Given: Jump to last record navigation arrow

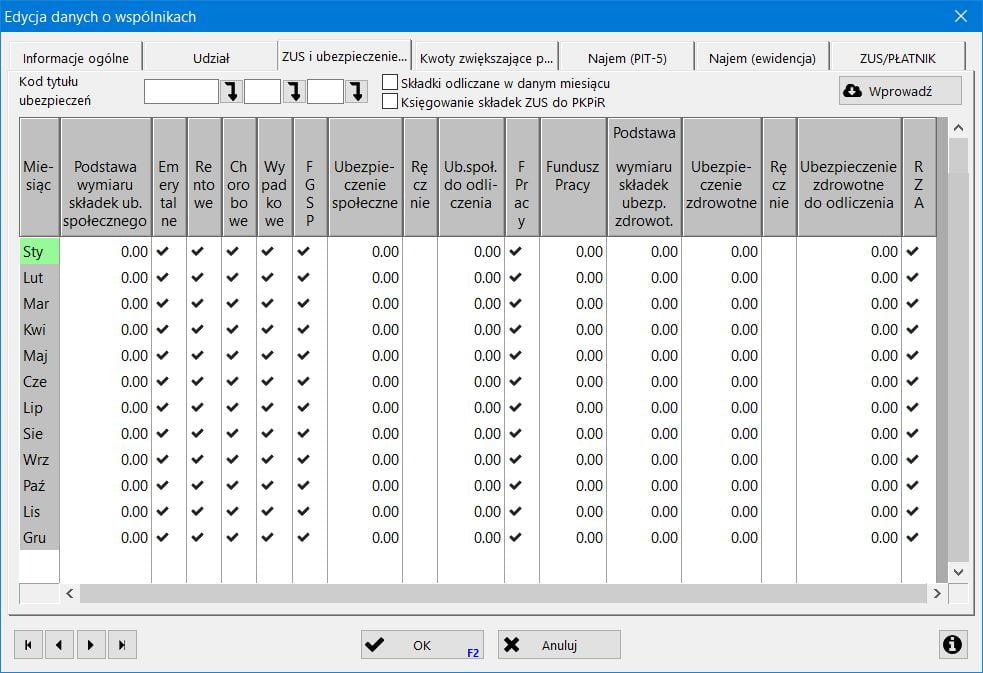Looking at the screenshot, I should pos(121,645).
